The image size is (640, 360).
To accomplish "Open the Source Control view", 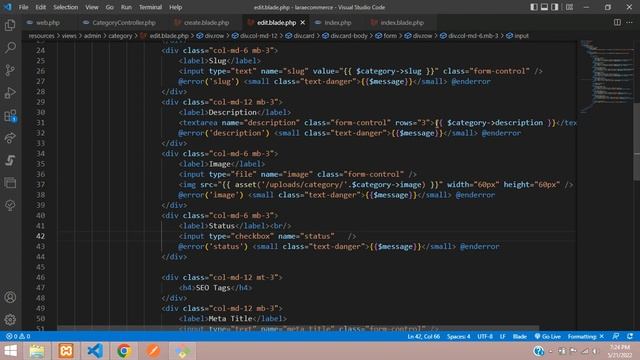I will tap(10, 70).
